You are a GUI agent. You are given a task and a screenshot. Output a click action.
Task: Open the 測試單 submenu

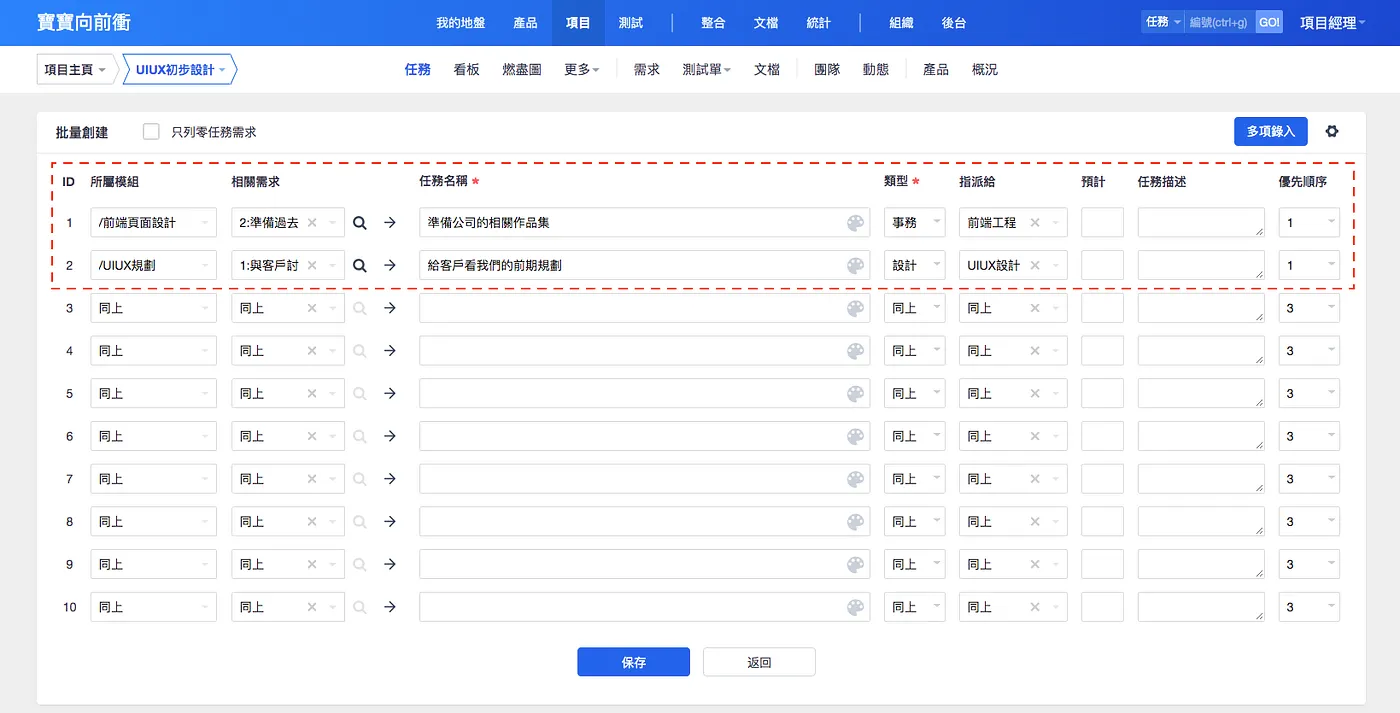click(x=707, y=70)
